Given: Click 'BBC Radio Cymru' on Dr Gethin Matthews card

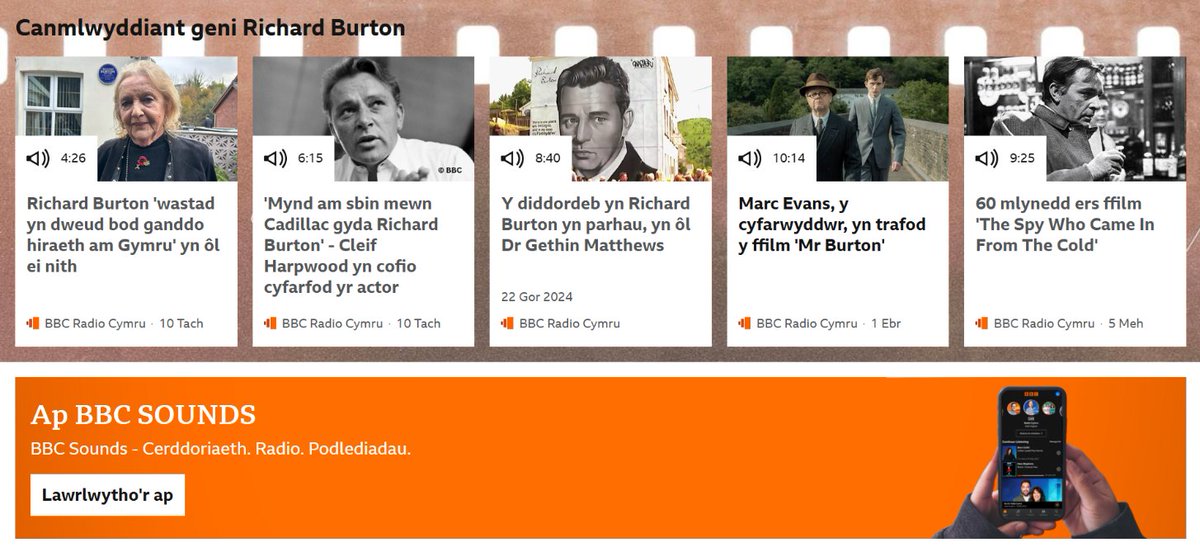Looking at the screenshot, I should tap(570, 323).
